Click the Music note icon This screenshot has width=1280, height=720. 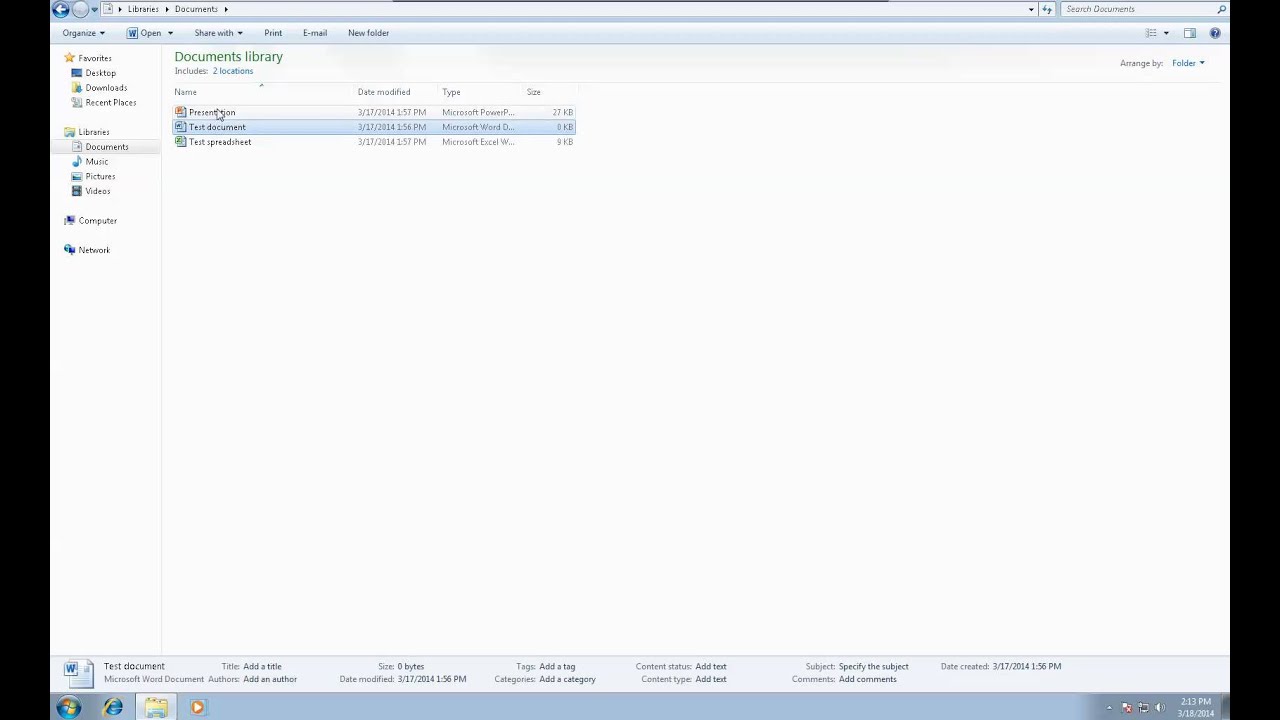pos(77,162)
